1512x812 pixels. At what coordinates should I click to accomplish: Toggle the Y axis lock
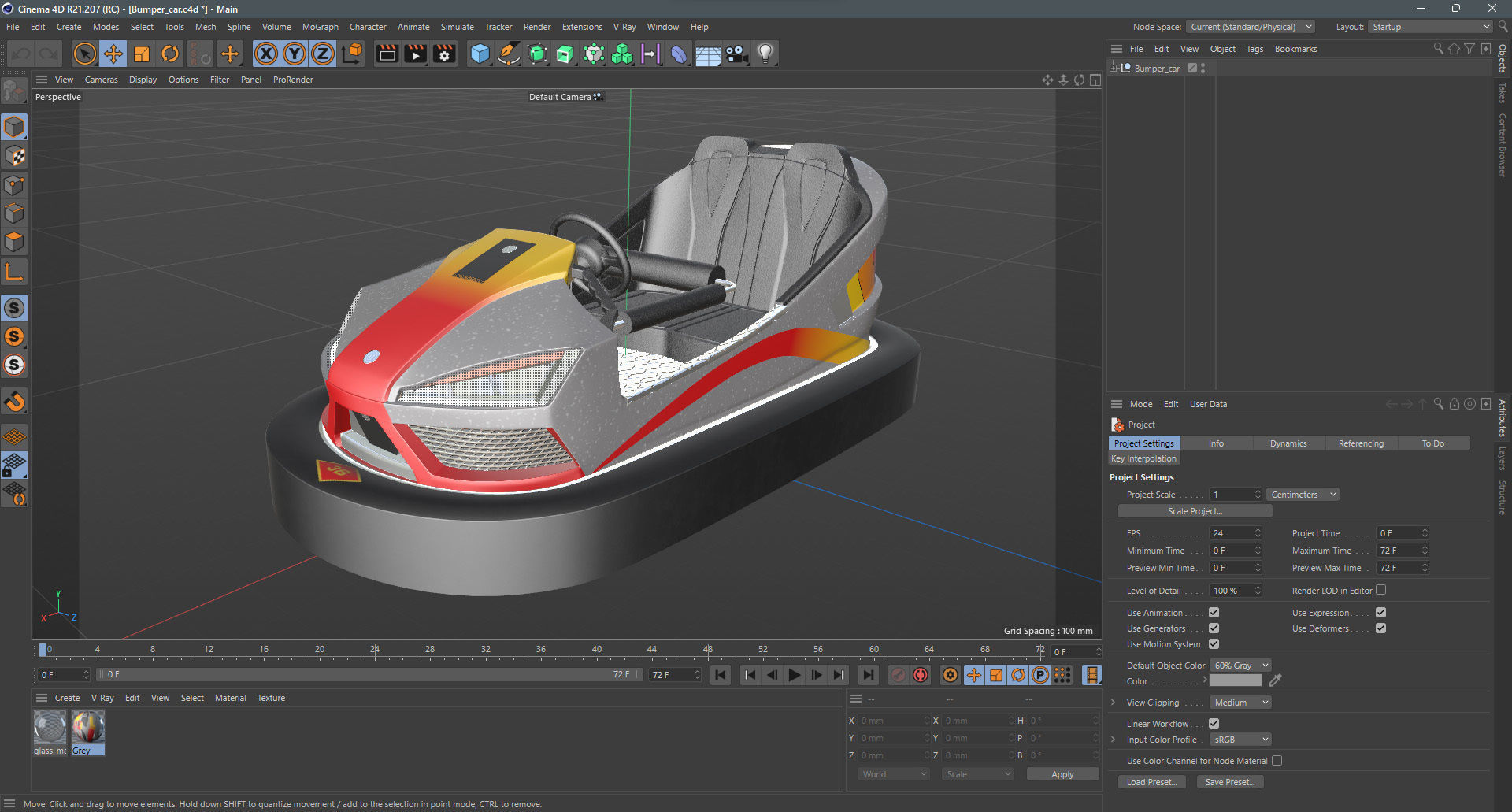[295, 54]
